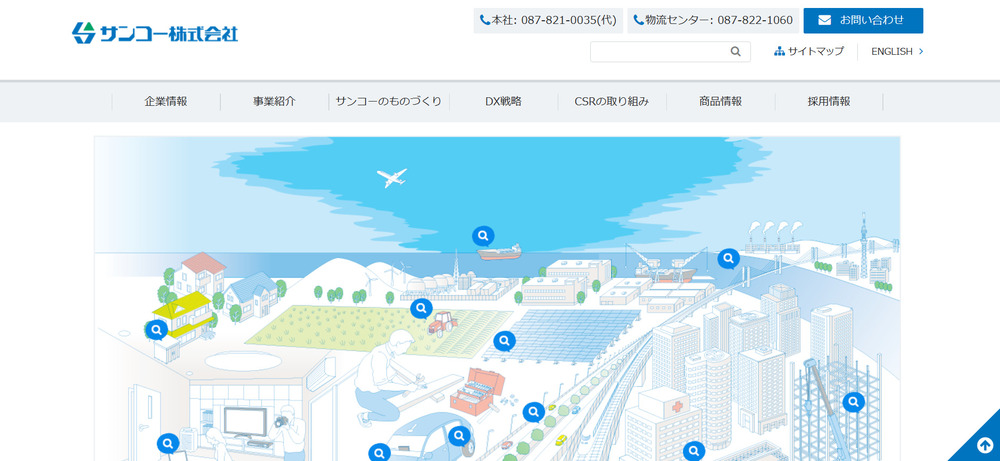The image size is (1000, 461).
Task: Open magnifier marker by the yellow-roof house
Action: pos(156,330)
